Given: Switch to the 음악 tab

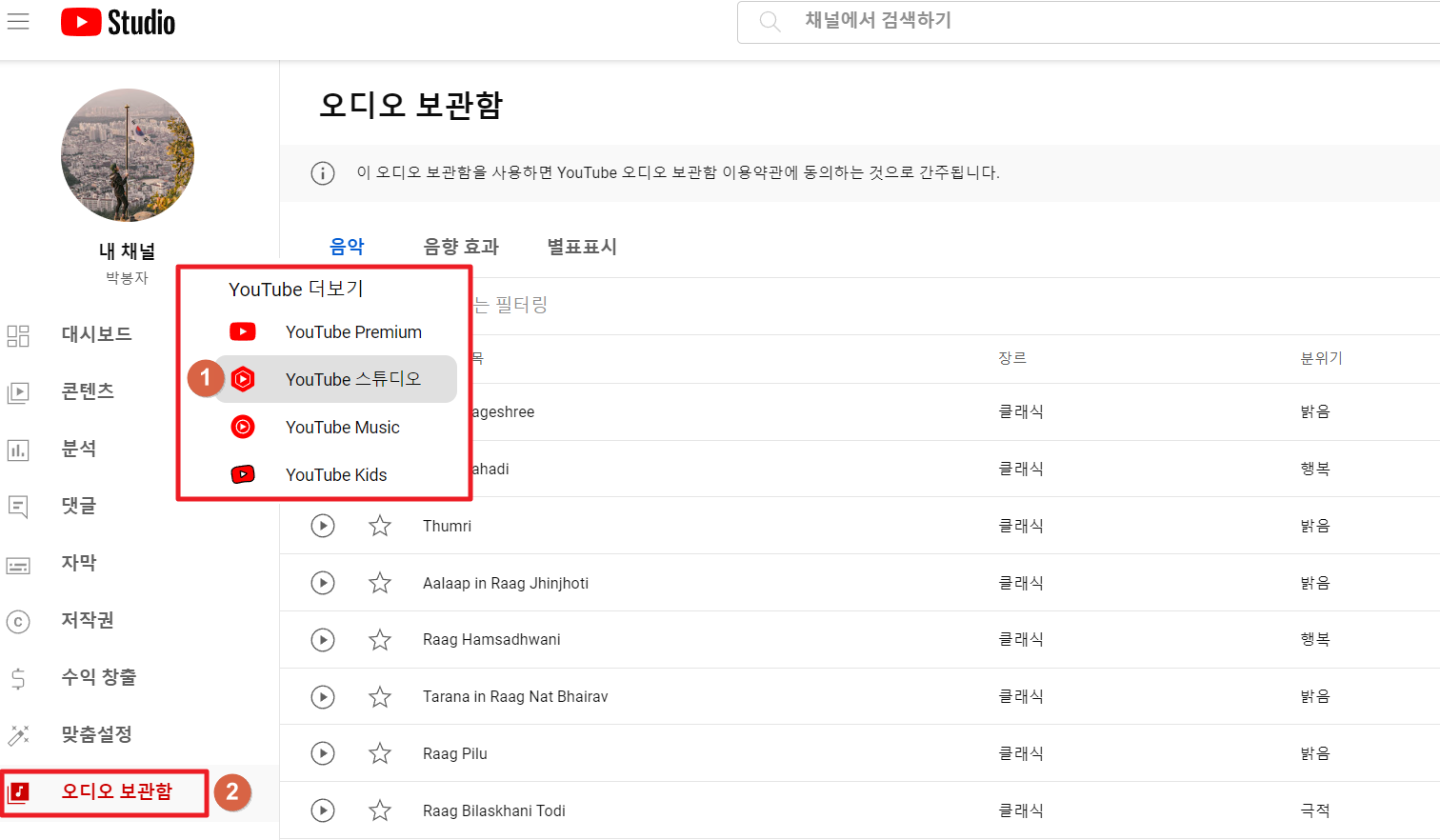Looking at the screenshot, I should 347,248.
